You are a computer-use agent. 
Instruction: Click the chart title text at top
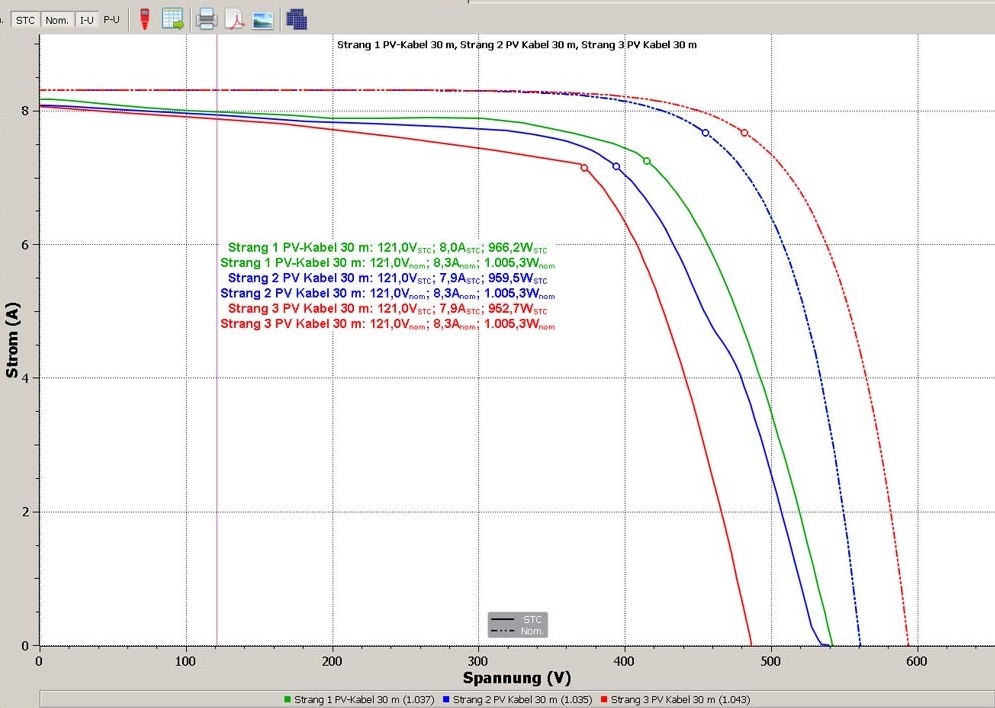tap(517, 45)
